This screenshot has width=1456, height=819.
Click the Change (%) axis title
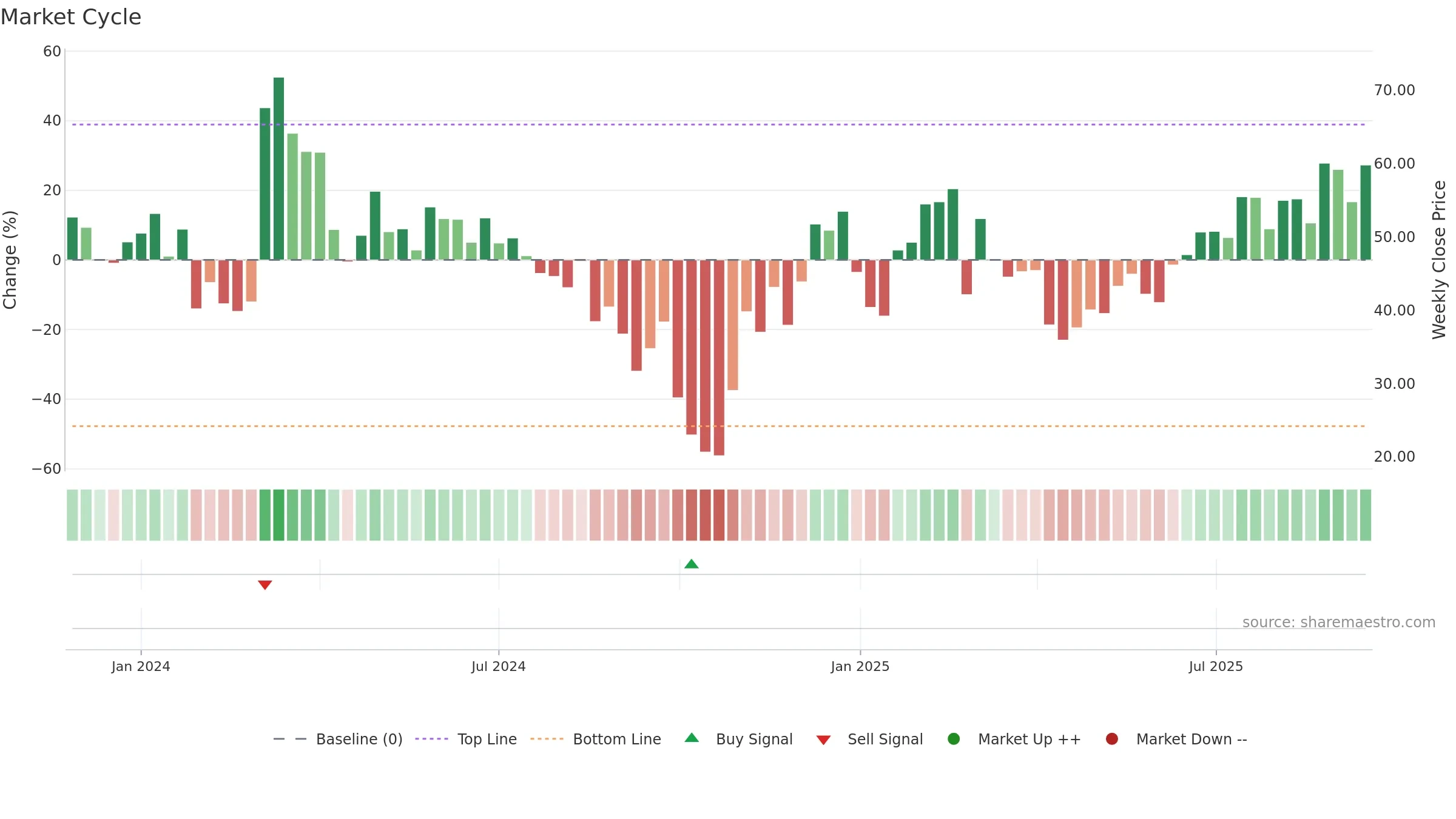pyautogui.click(x=10, y=260)
